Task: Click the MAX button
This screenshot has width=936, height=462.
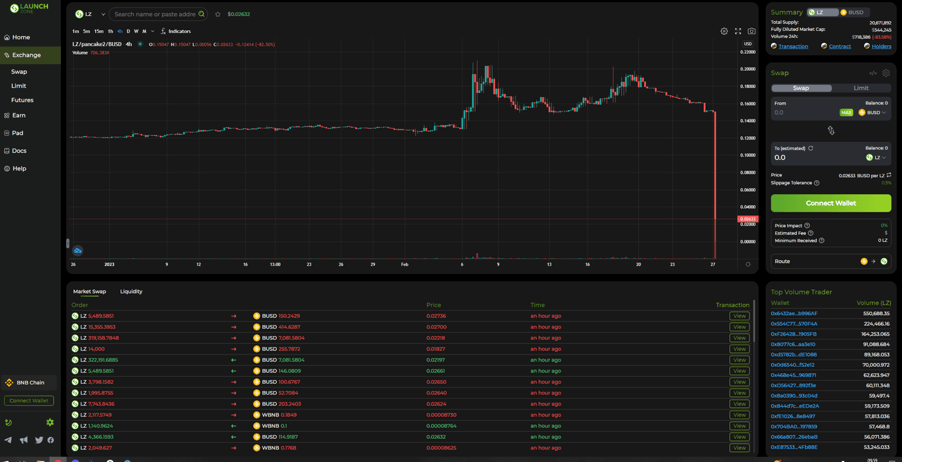Action: coord(846,112)
